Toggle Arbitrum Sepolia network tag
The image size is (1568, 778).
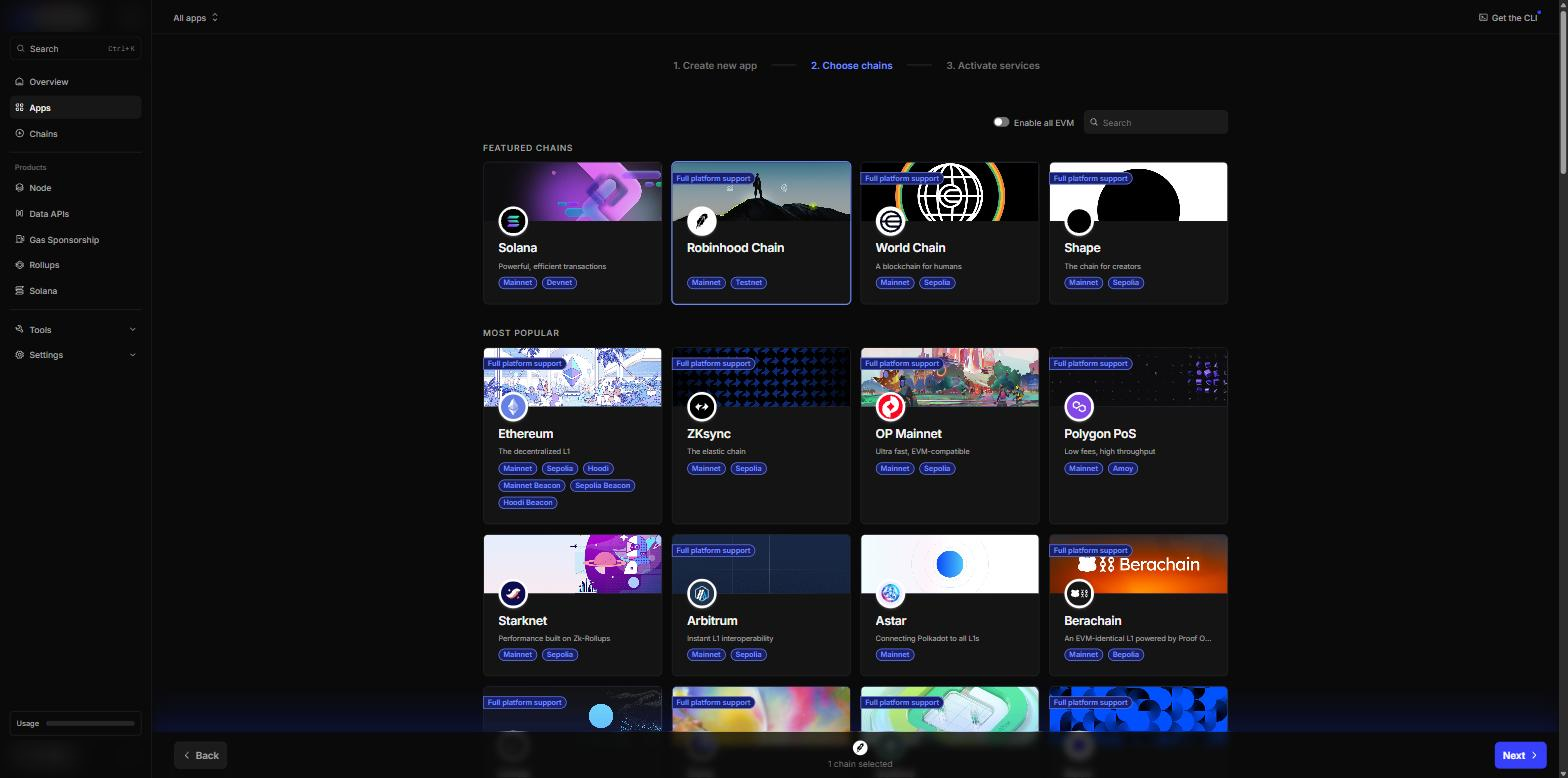(749, 655)
